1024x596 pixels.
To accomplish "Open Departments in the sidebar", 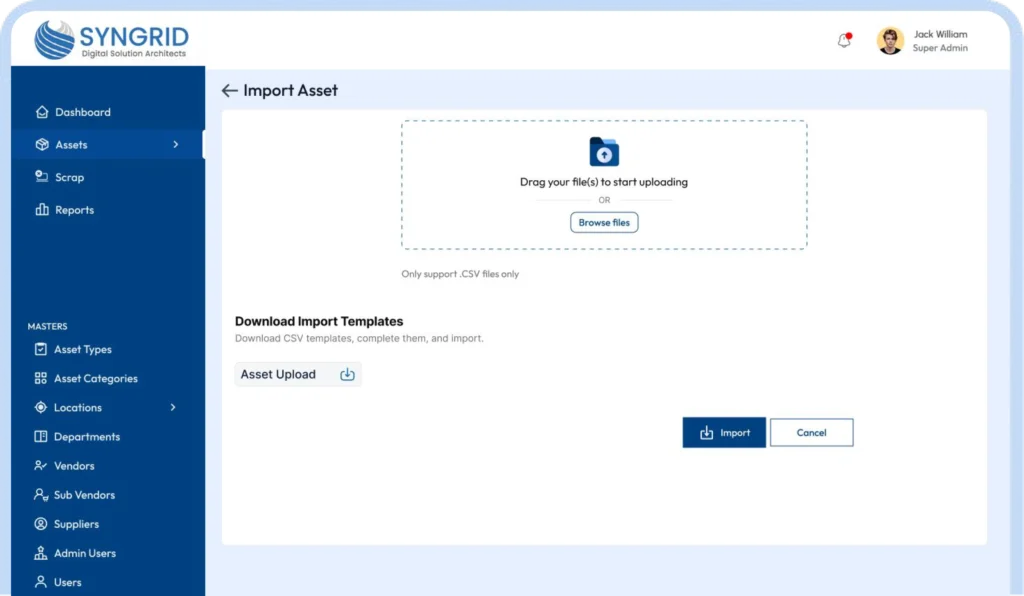I will pos(86,437).
